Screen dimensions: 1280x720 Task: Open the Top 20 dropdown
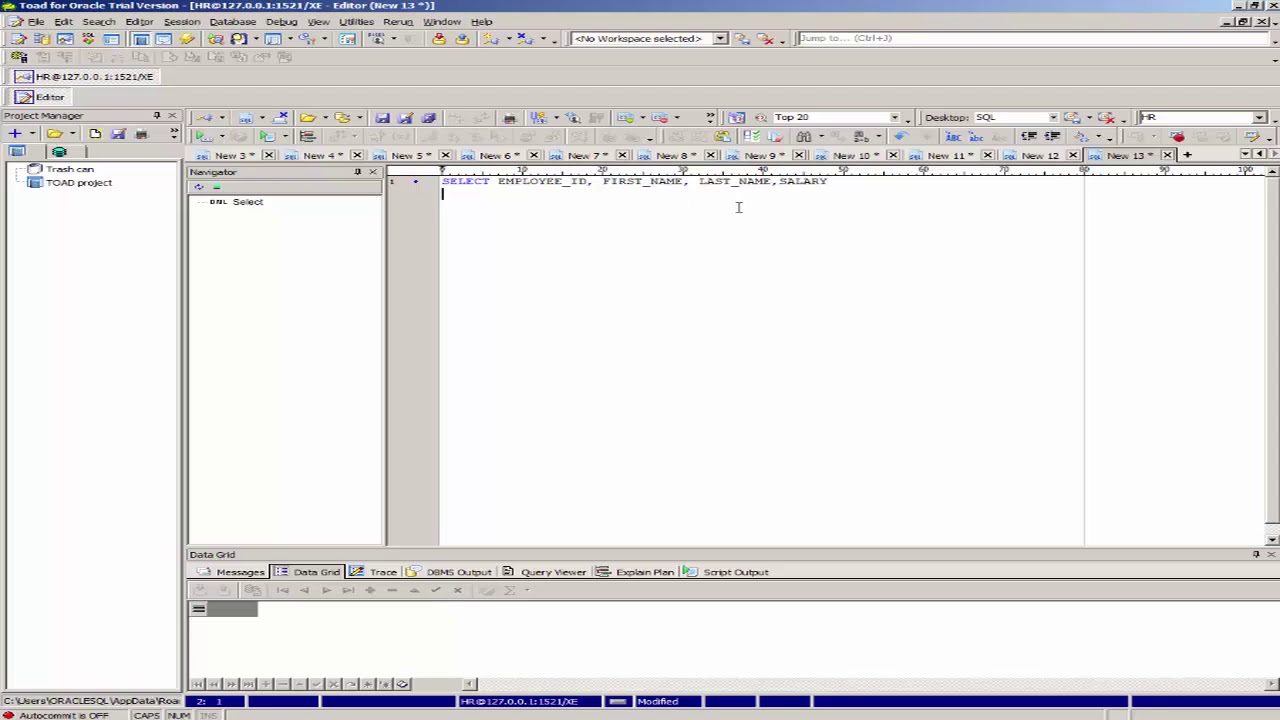[x=895, y=118]
